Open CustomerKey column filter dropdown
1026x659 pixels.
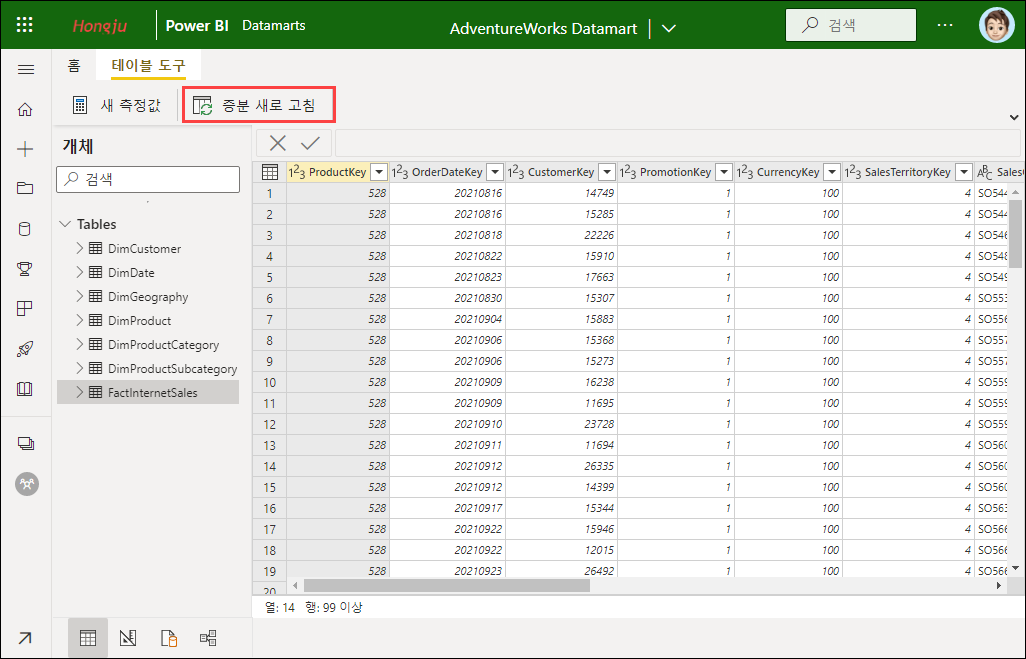[607, 172]
